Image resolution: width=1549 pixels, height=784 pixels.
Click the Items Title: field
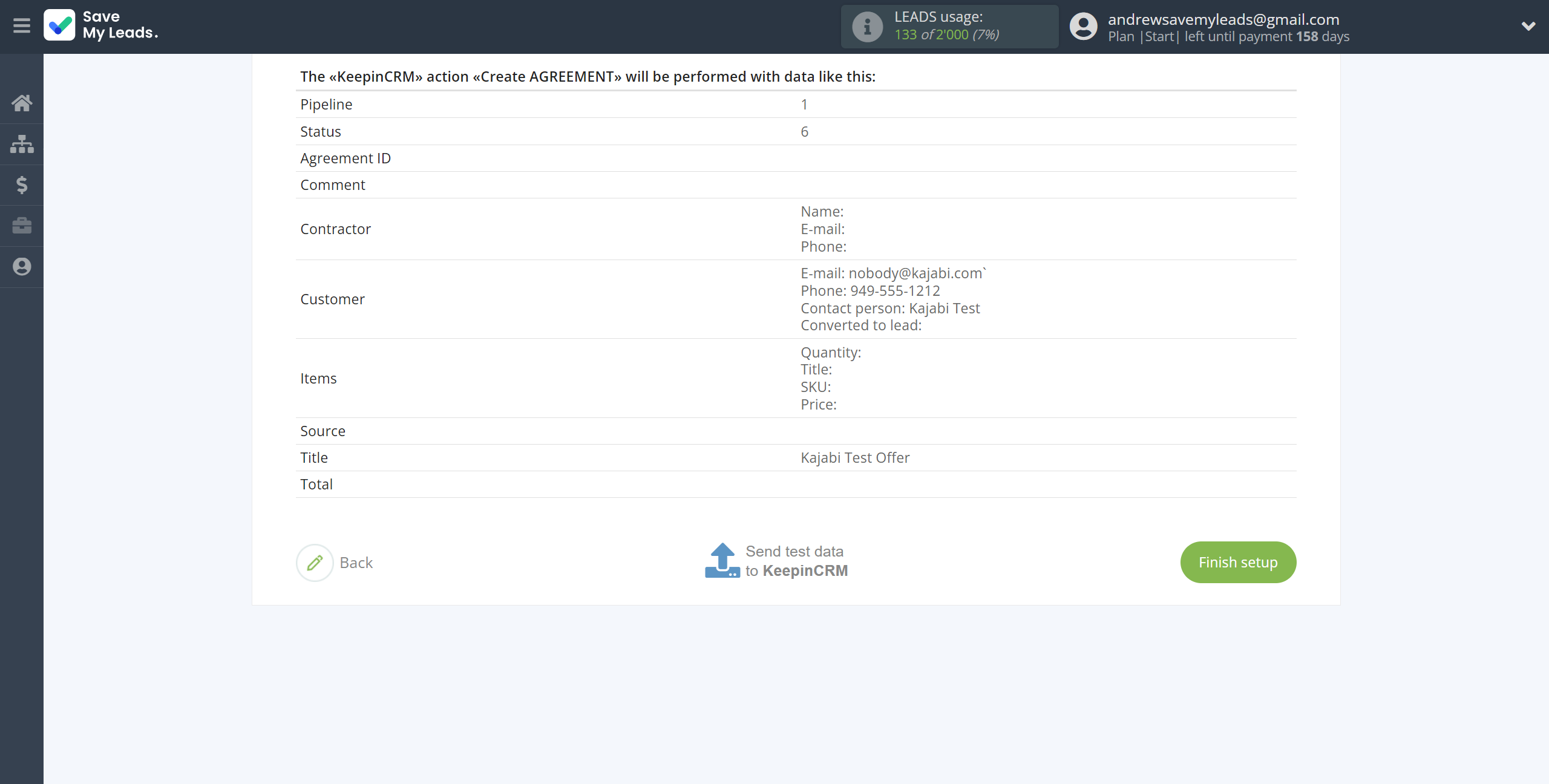pos(816,369)
